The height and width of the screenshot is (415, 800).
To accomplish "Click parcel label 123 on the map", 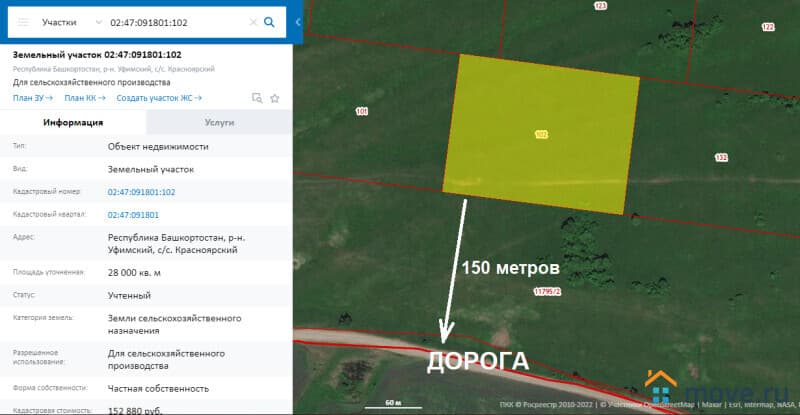I will (600, 6).
